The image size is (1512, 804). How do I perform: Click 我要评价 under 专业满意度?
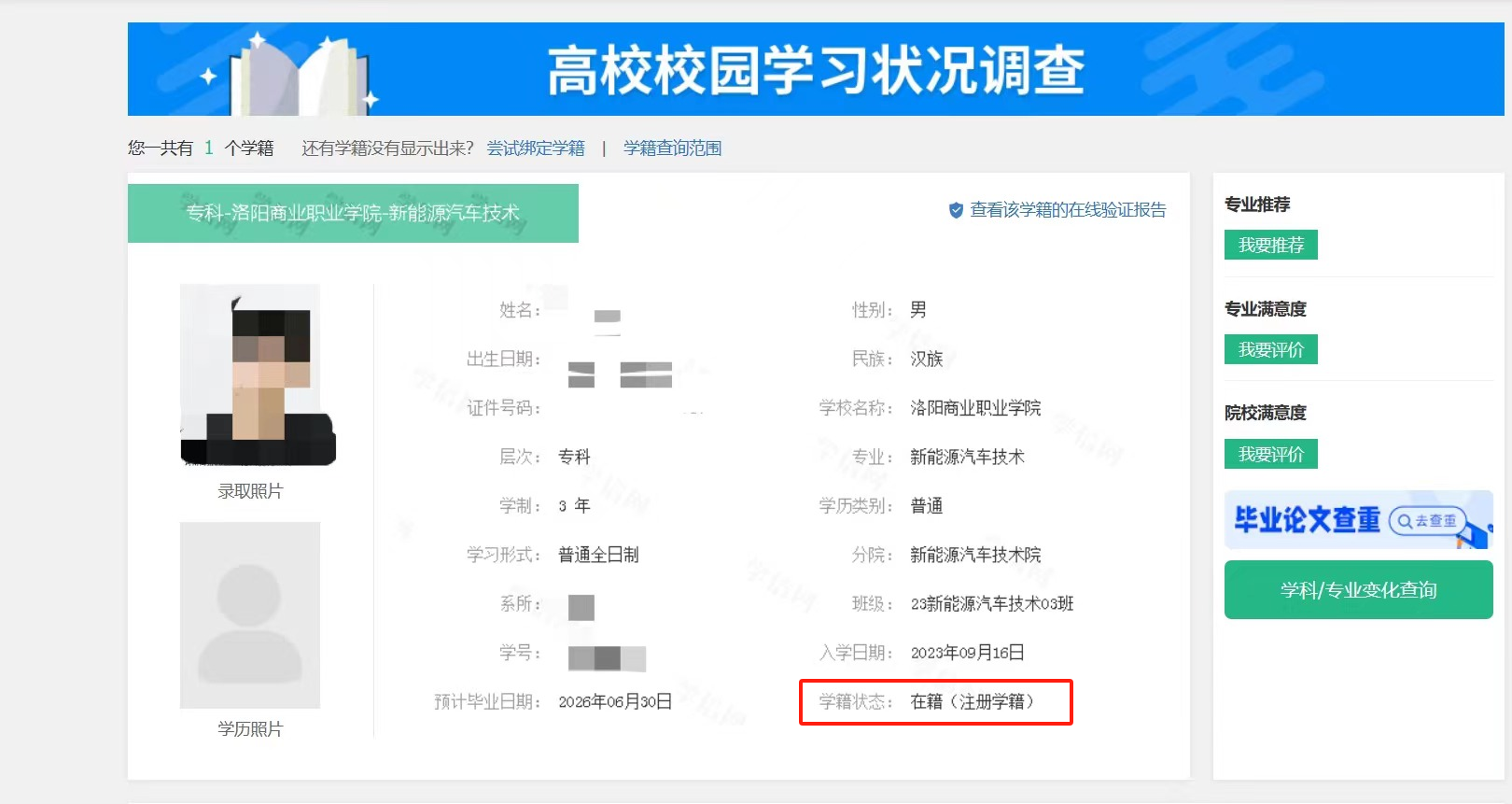(x=1270, y=349)
